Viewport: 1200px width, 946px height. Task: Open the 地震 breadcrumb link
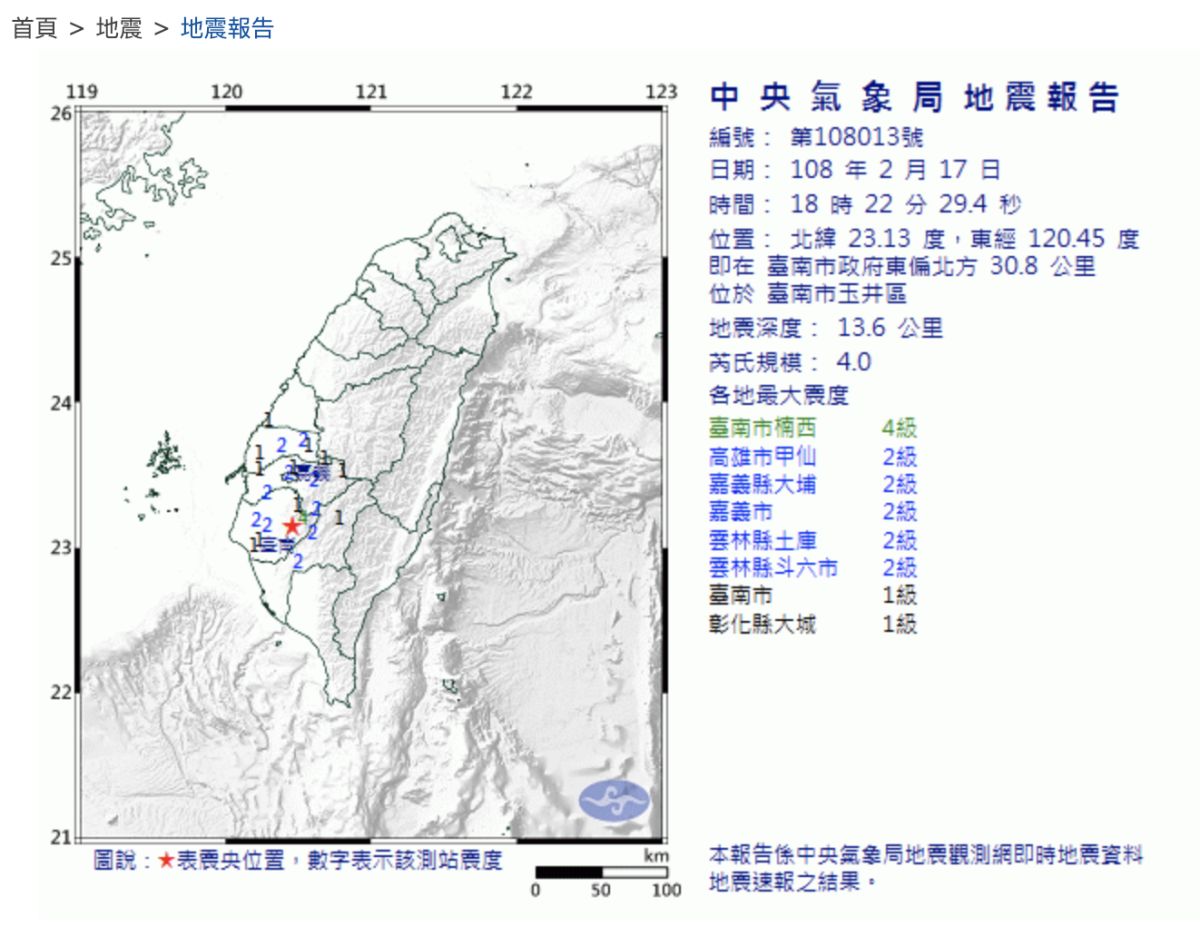pyautogui.click(x=119, y=28)
